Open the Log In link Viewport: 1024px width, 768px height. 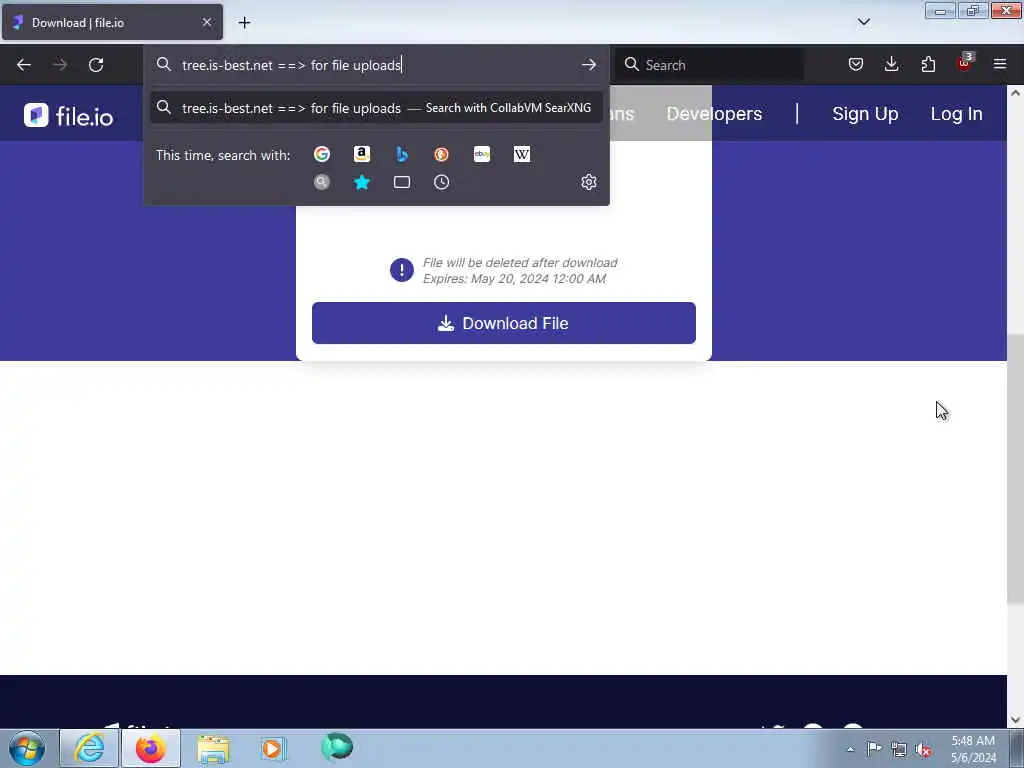956,114
